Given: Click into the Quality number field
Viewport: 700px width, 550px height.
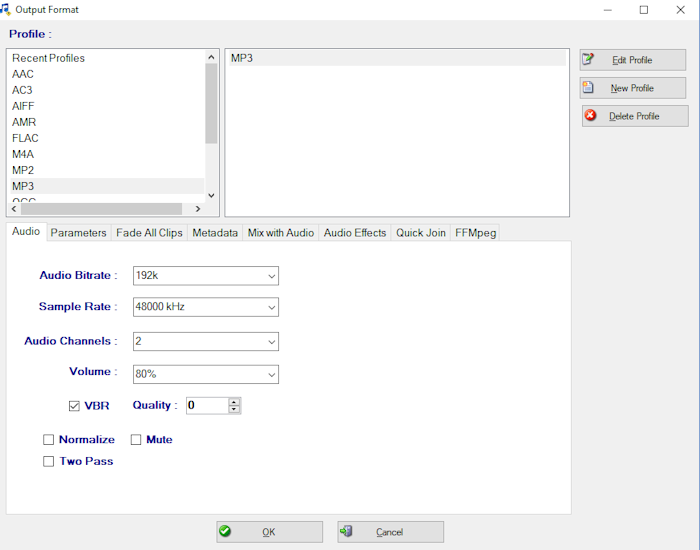Looking at the screenshot, I should tap(206, 406).
